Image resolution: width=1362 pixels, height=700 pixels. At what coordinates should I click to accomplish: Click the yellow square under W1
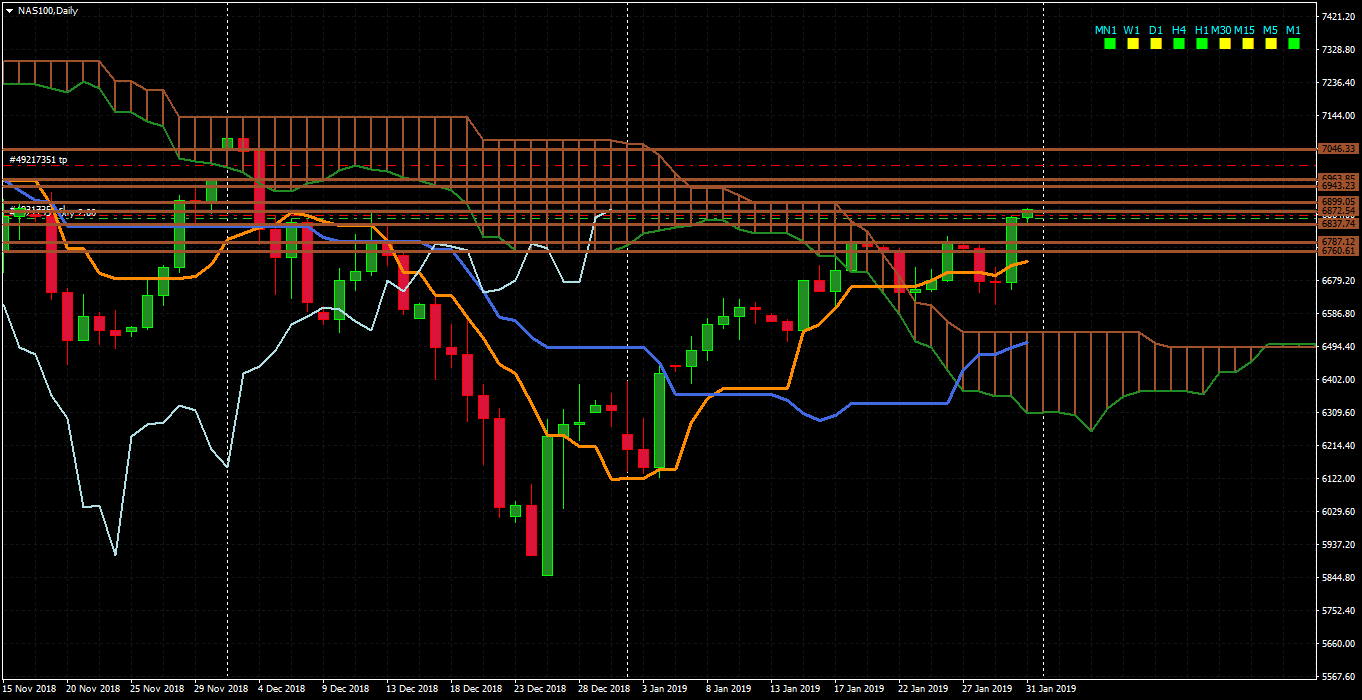[1133, 44]
